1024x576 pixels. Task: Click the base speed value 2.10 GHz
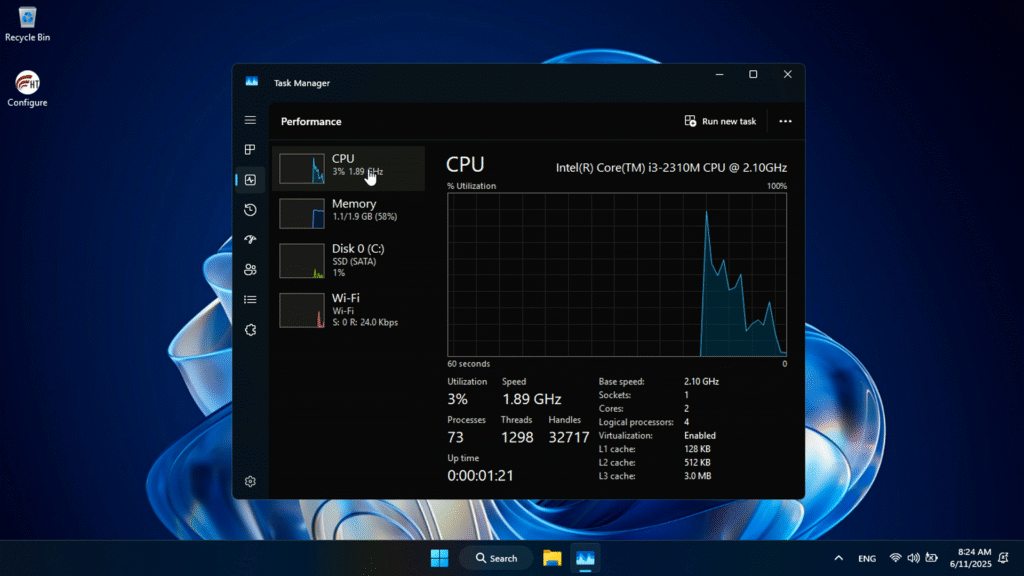(x=701, y=381)
